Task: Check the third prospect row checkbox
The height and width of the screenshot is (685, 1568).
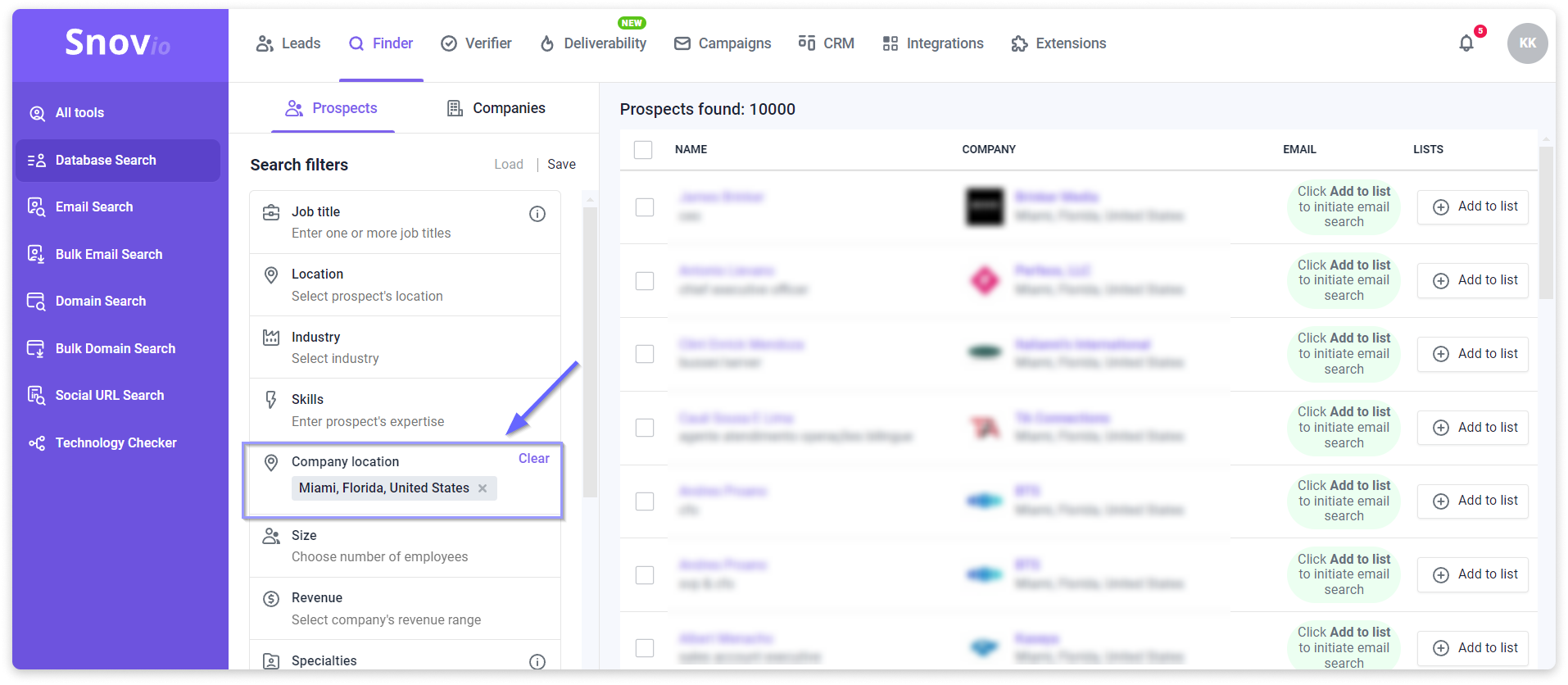Action: 645,354
